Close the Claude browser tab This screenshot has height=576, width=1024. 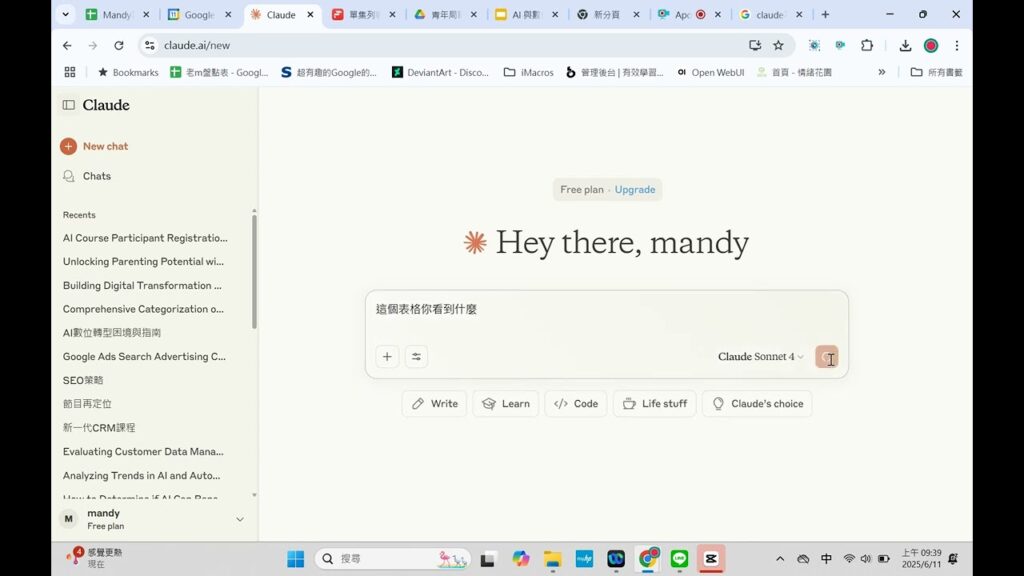click(310, 14)
